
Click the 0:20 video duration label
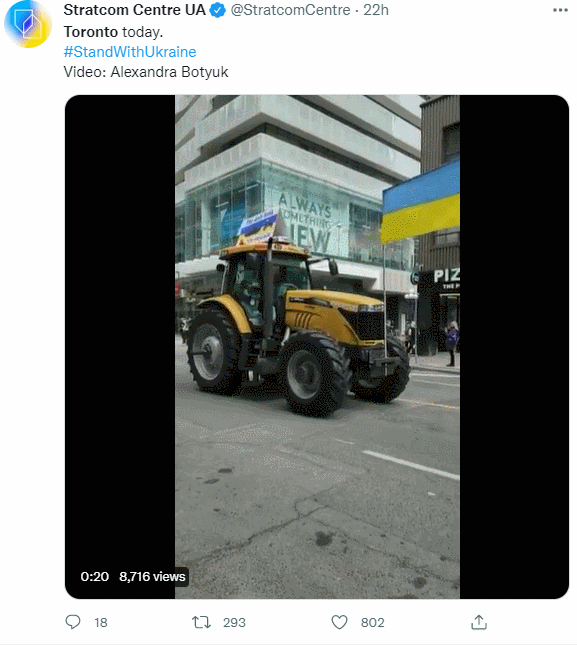click(95, 576)
